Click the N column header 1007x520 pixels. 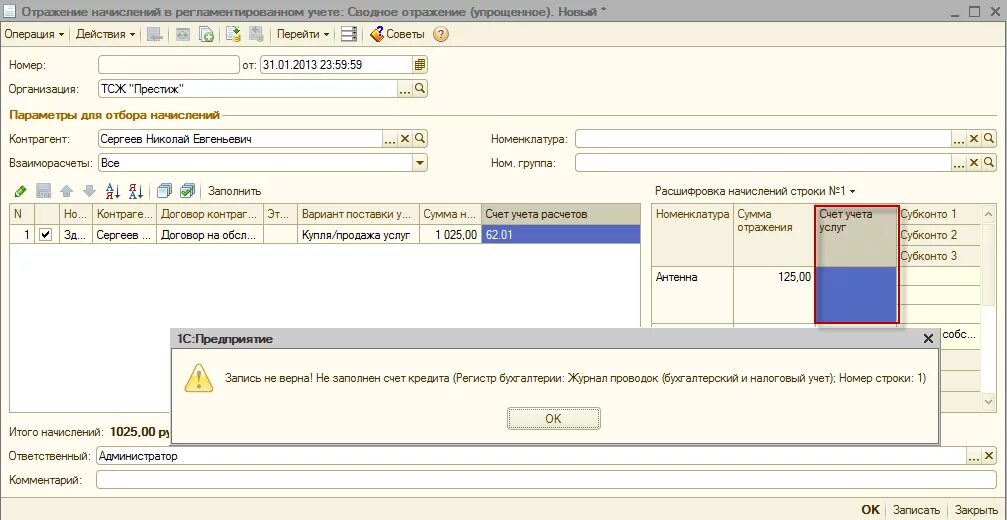(x=22, y=214)
